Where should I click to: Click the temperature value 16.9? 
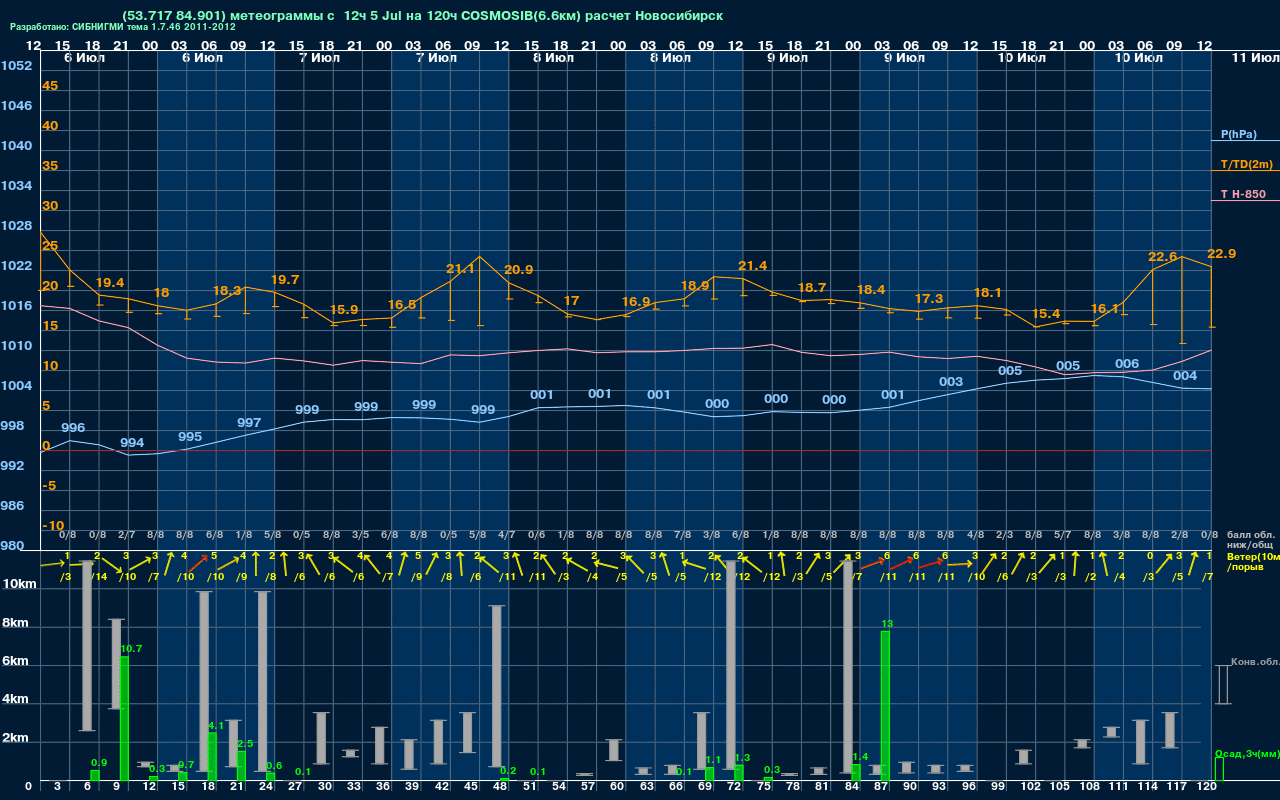[636, 301]
